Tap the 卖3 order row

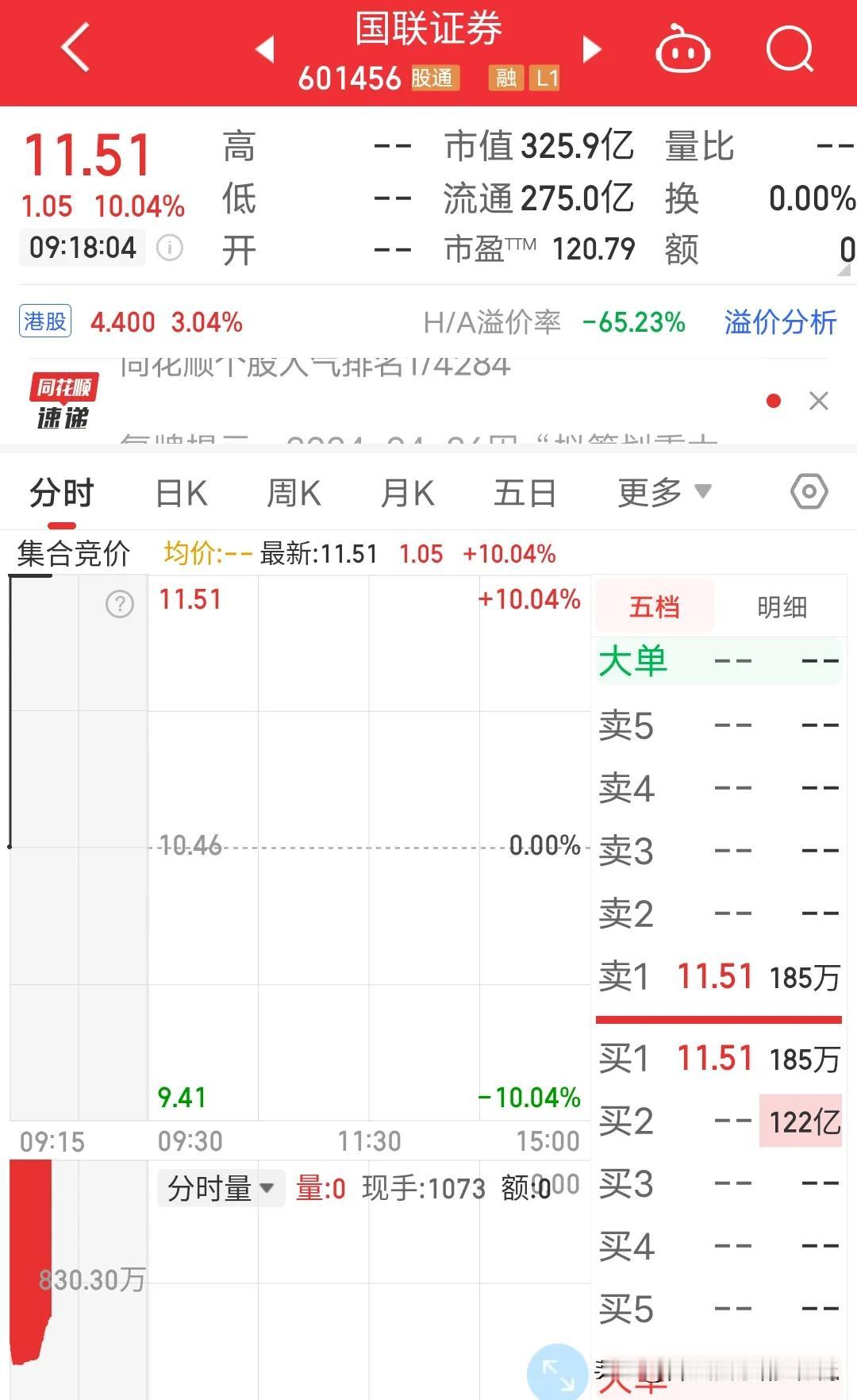(x=719, y=851)
